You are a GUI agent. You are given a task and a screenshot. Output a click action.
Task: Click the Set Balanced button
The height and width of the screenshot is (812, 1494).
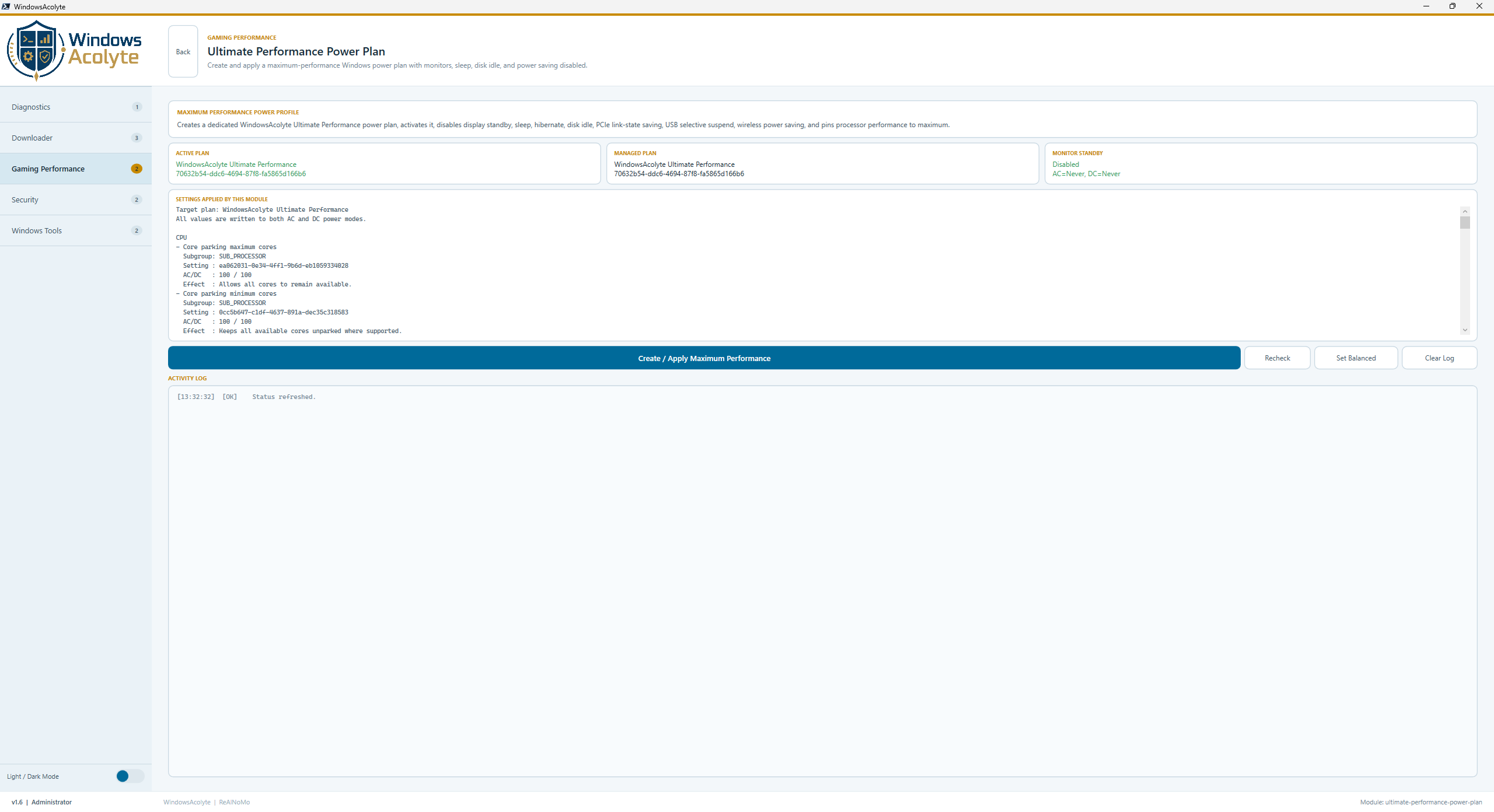coord(1356,358)
